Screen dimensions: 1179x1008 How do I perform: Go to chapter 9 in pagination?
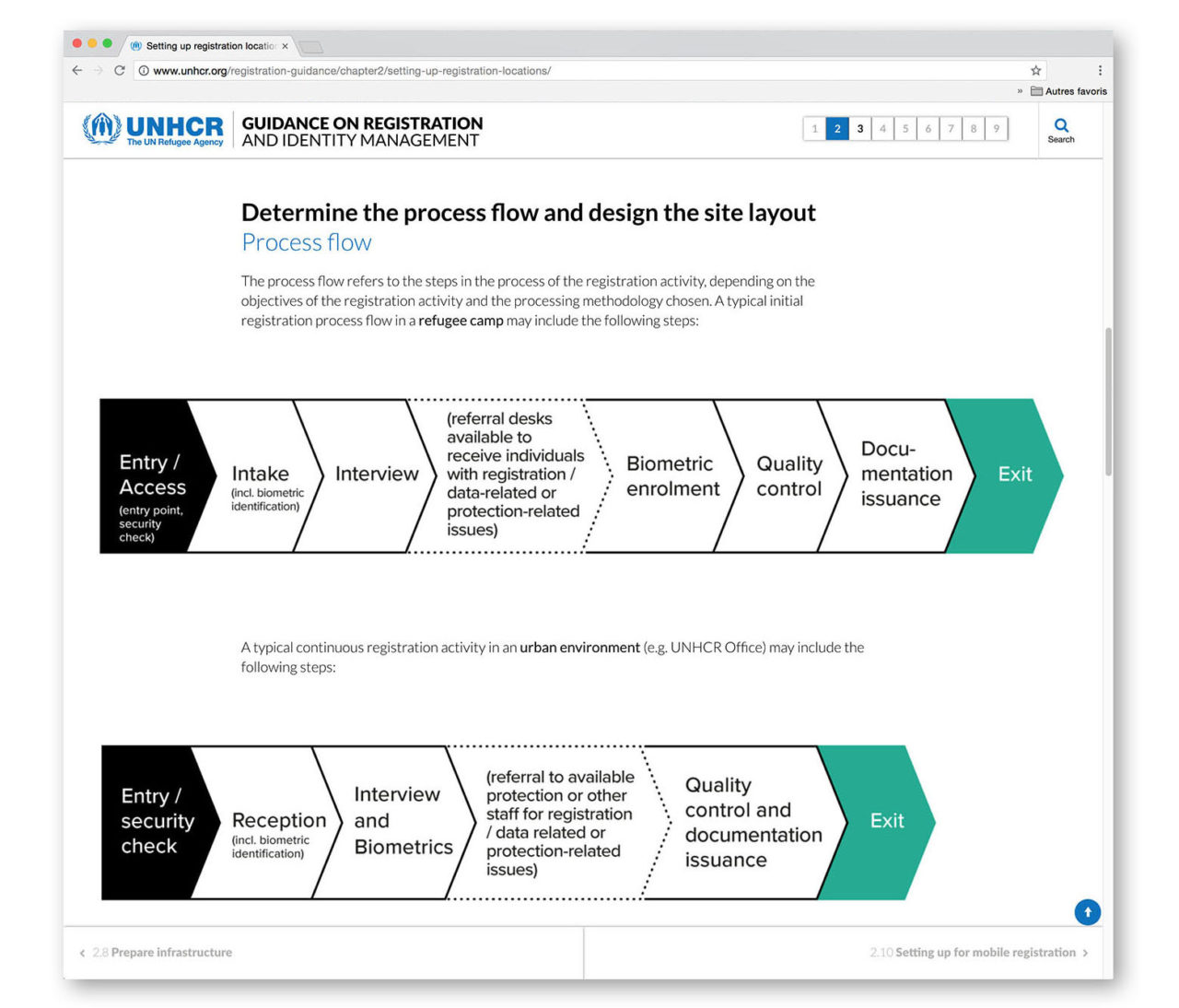(x=996, y=129)
